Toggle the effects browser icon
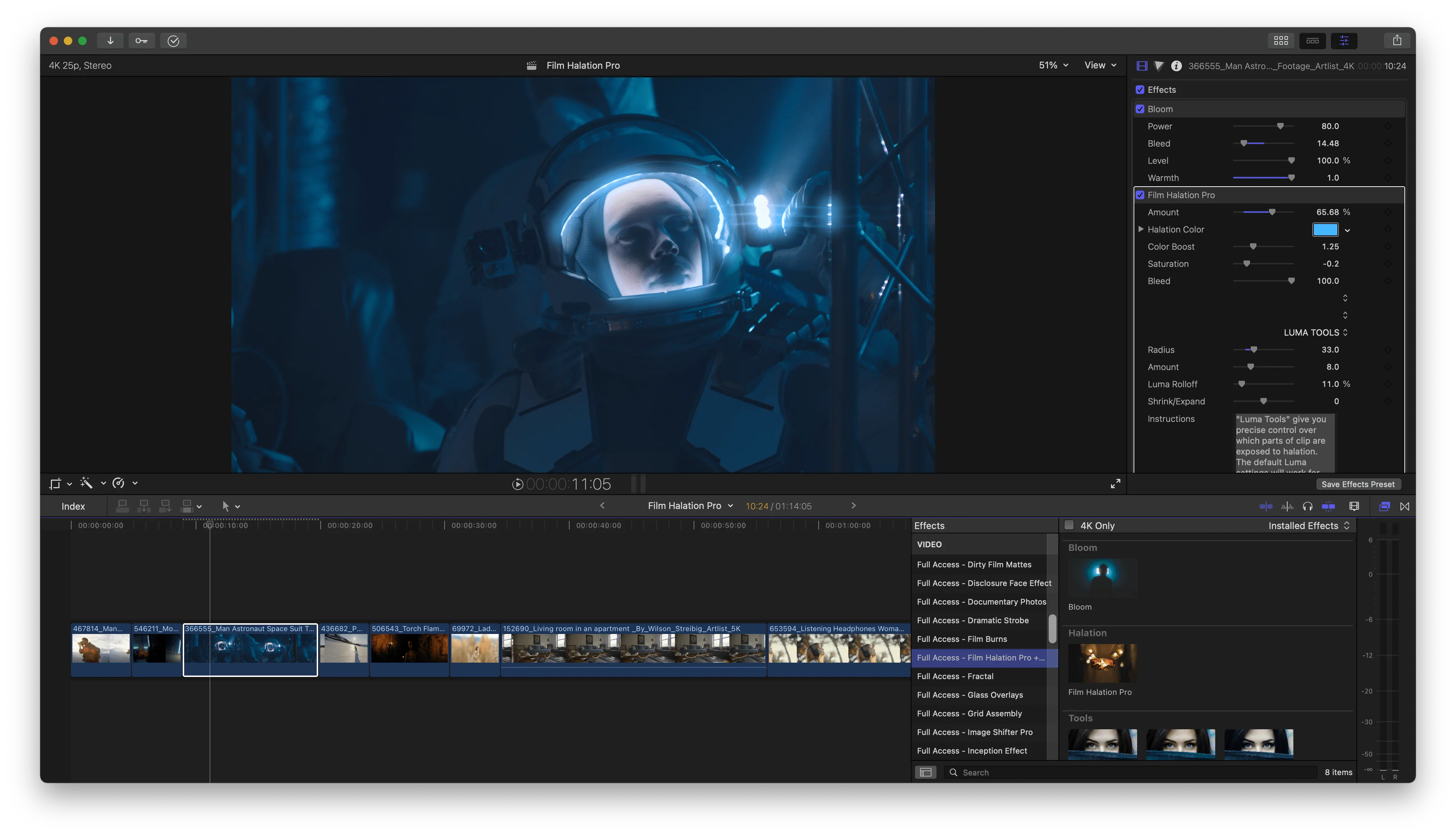1456x836 pixels. [x=1384, y=506]
